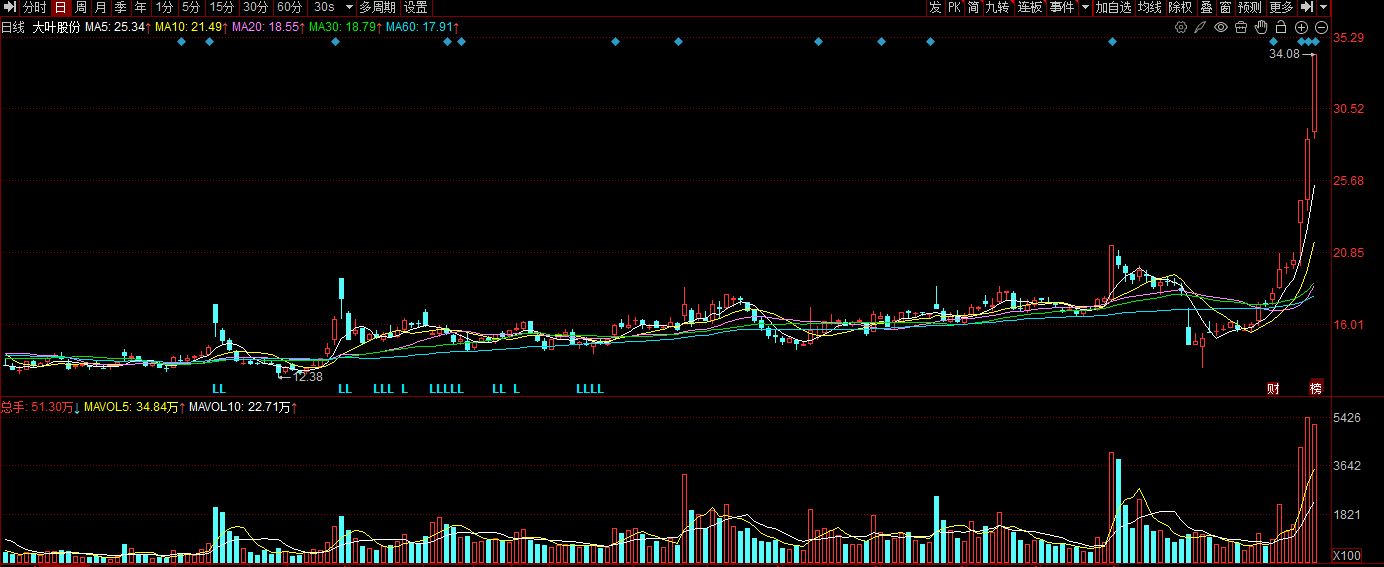The image size is (1384, 567).
Task: Click the 发 post button
Action: pyautogui.click(x=934, y=7)
